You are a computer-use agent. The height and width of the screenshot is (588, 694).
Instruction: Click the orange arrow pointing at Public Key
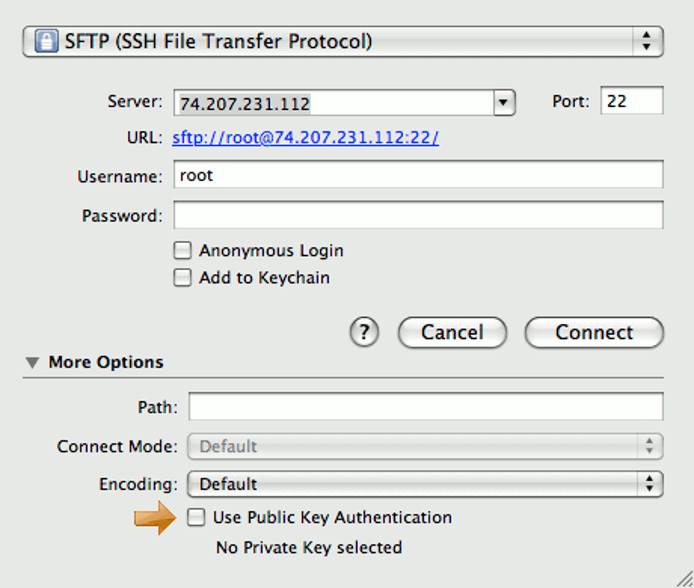coord(154,518)
